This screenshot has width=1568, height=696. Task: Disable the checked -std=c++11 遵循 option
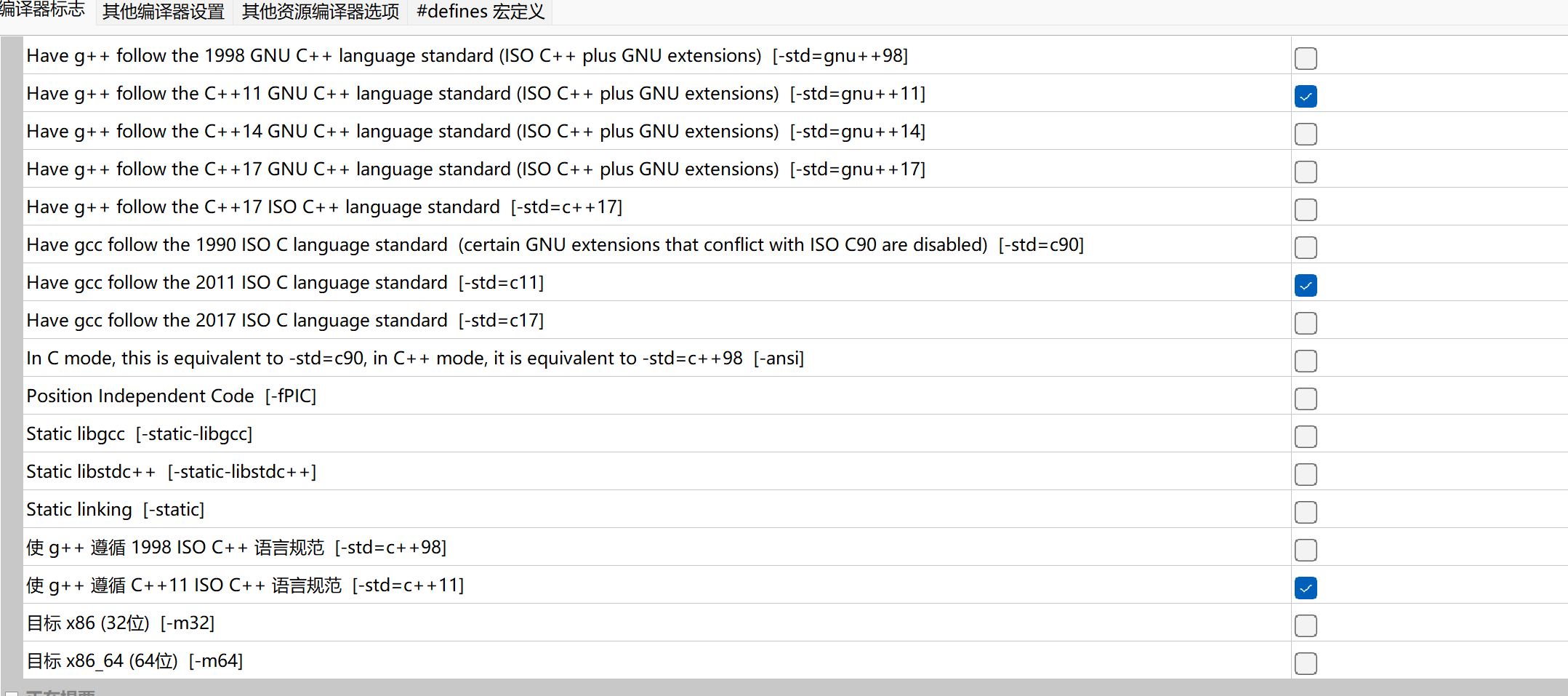[1306, 588]
